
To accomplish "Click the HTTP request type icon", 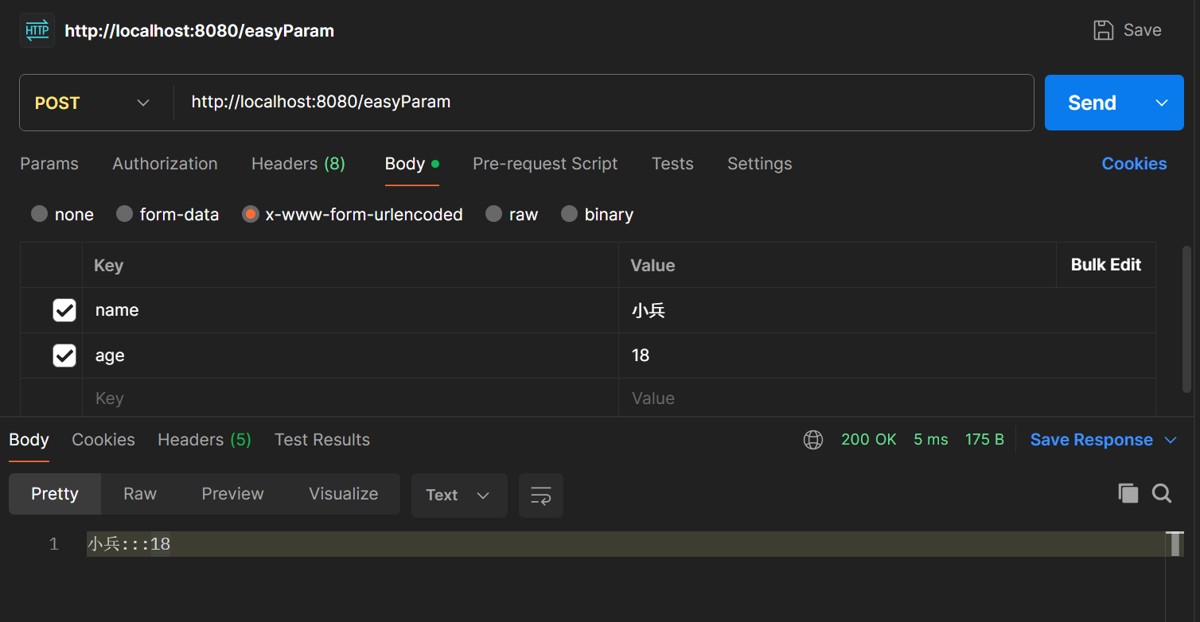I will 37,30.
